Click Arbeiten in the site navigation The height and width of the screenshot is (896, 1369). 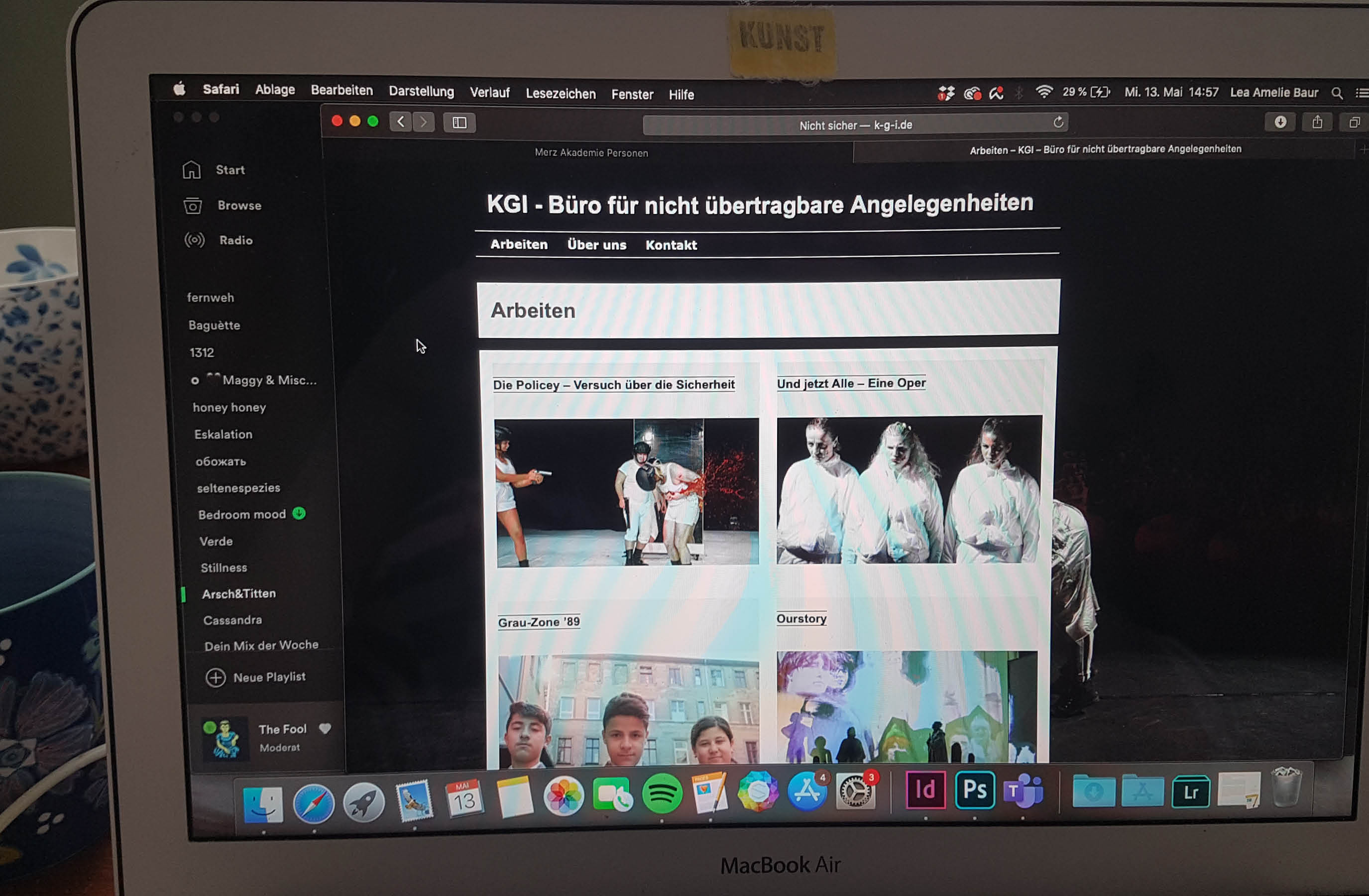pyautogui.click(x=519, y=244)
